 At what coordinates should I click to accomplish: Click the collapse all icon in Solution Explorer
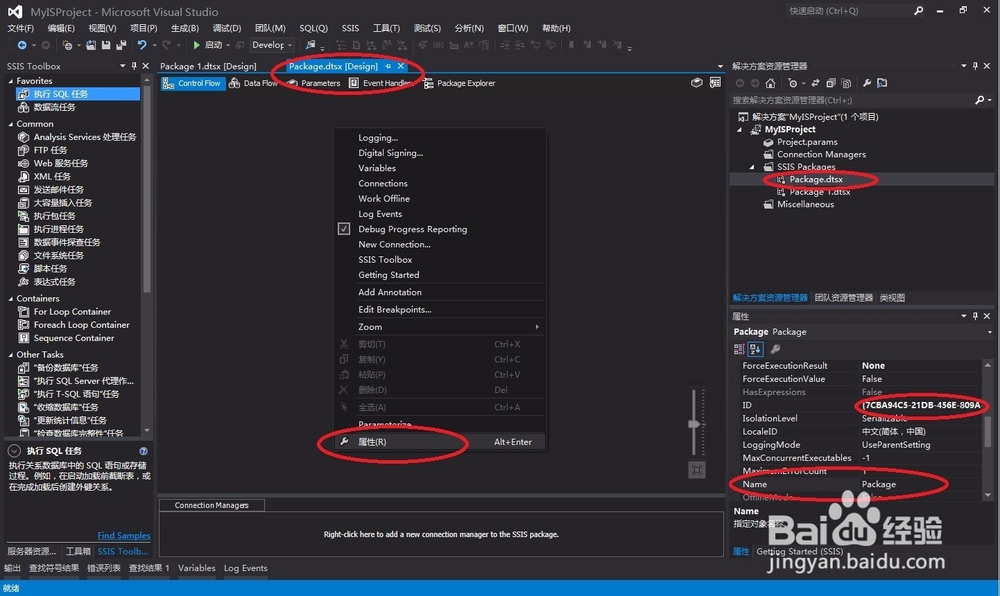(x=830, y=83)
